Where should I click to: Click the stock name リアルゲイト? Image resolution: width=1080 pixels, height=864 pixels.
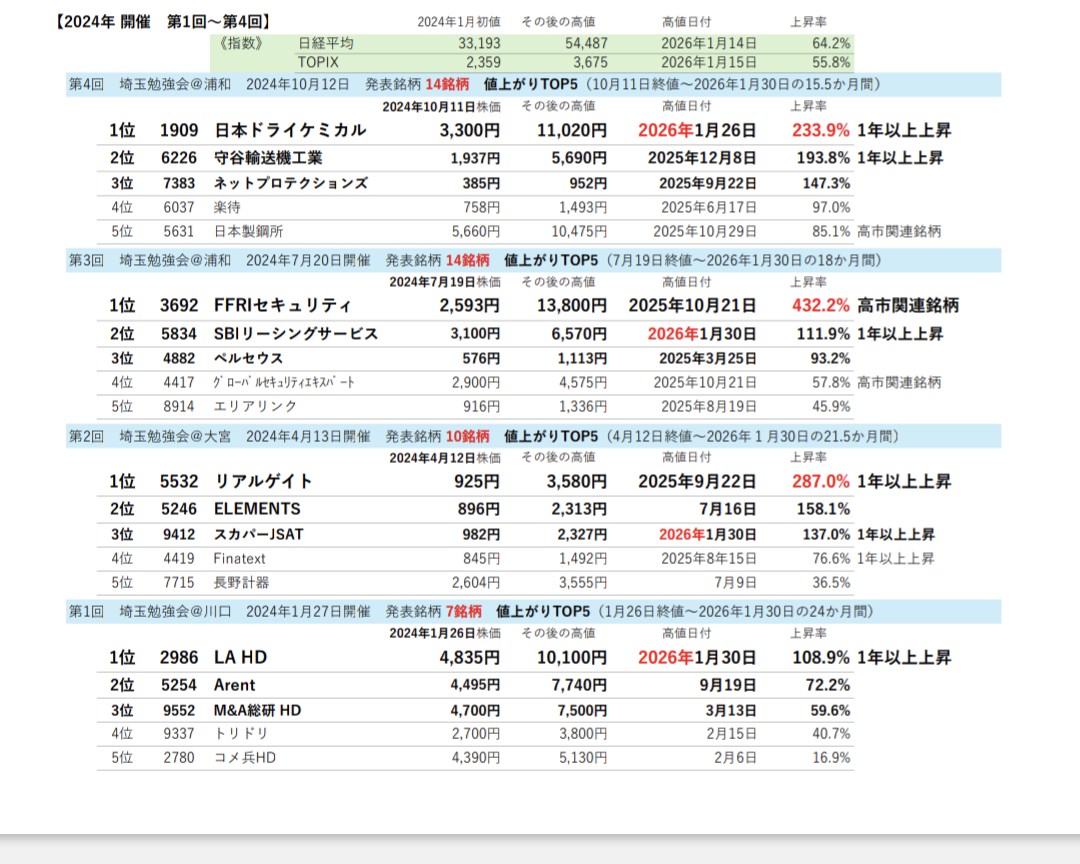[264, 481]
